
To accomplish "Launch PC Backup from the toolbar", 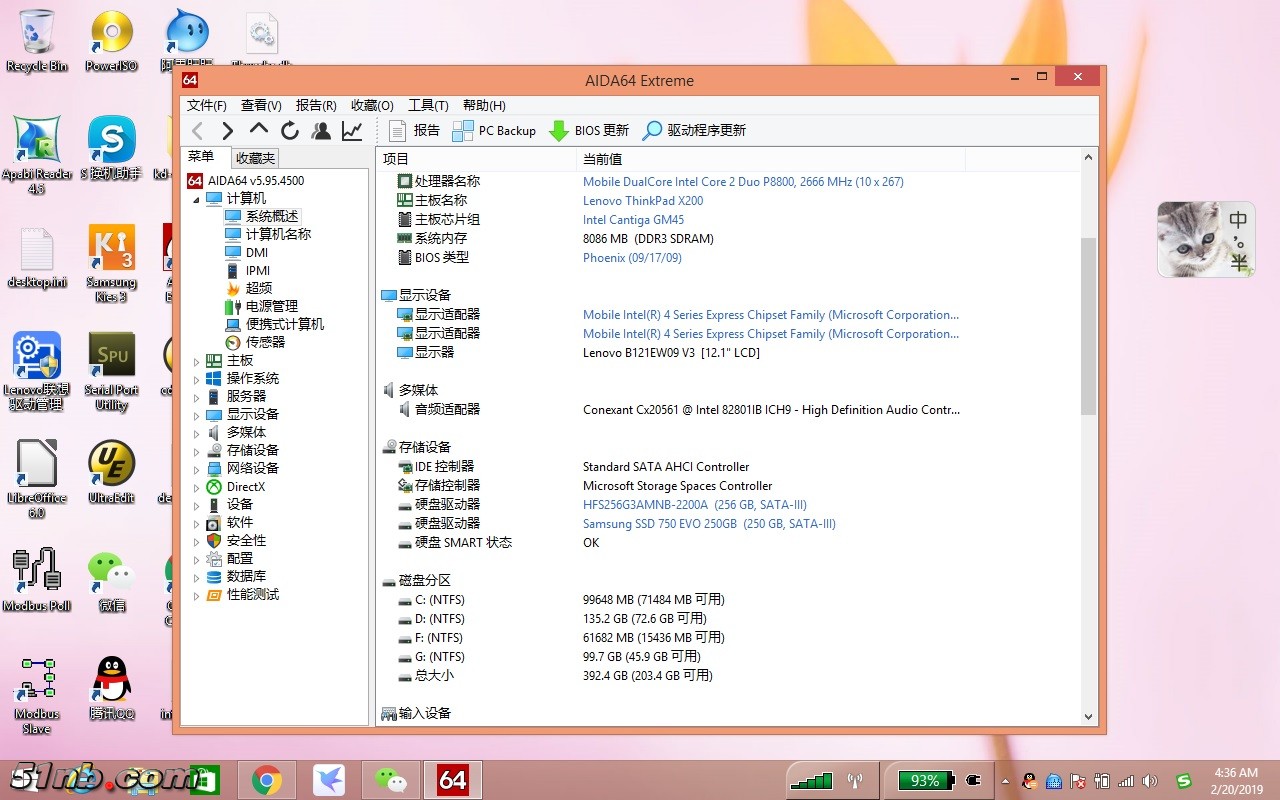I will [x=494, y=131].
